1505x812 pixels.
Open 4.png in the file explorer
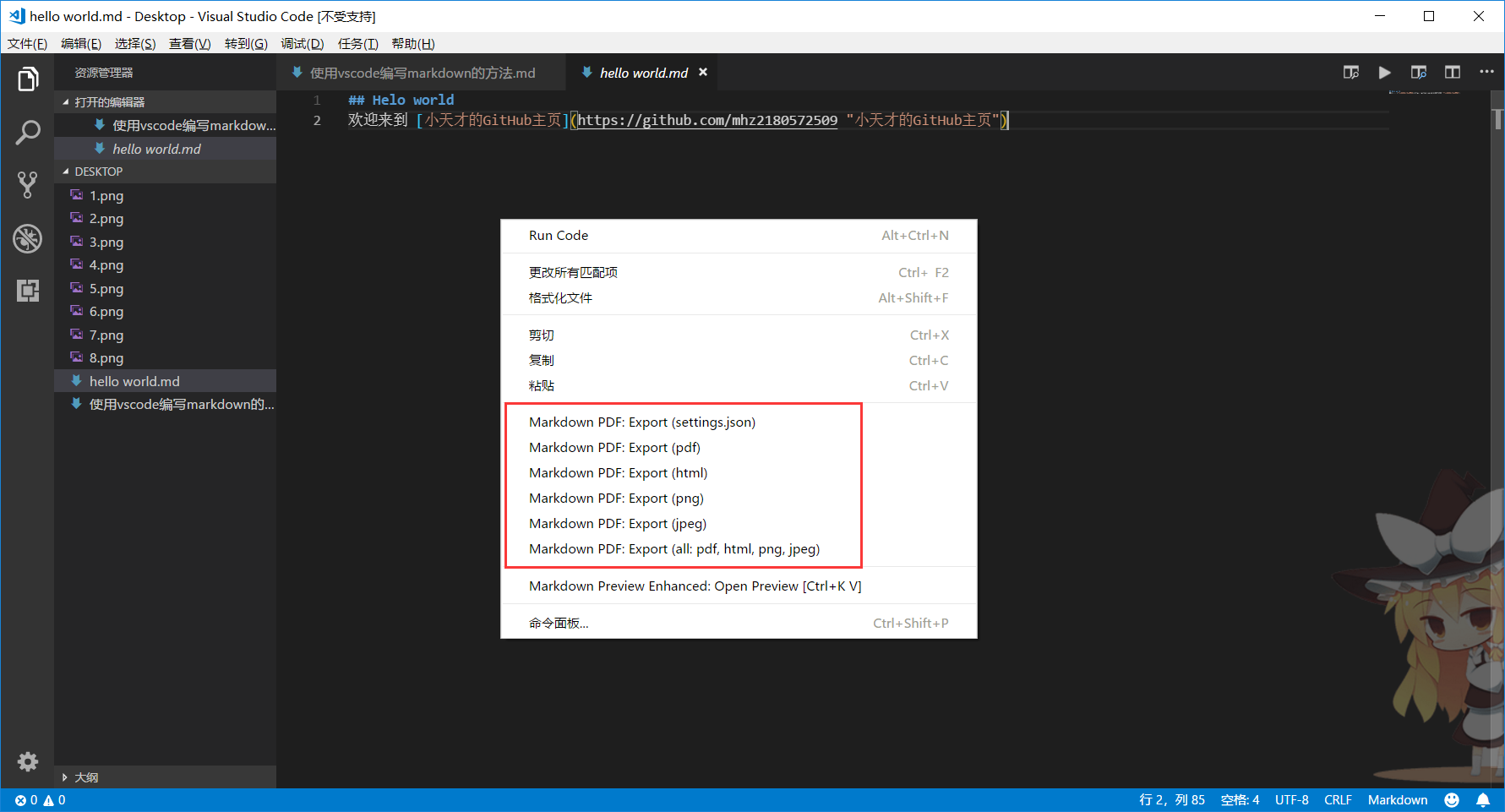tap(165, 265)
